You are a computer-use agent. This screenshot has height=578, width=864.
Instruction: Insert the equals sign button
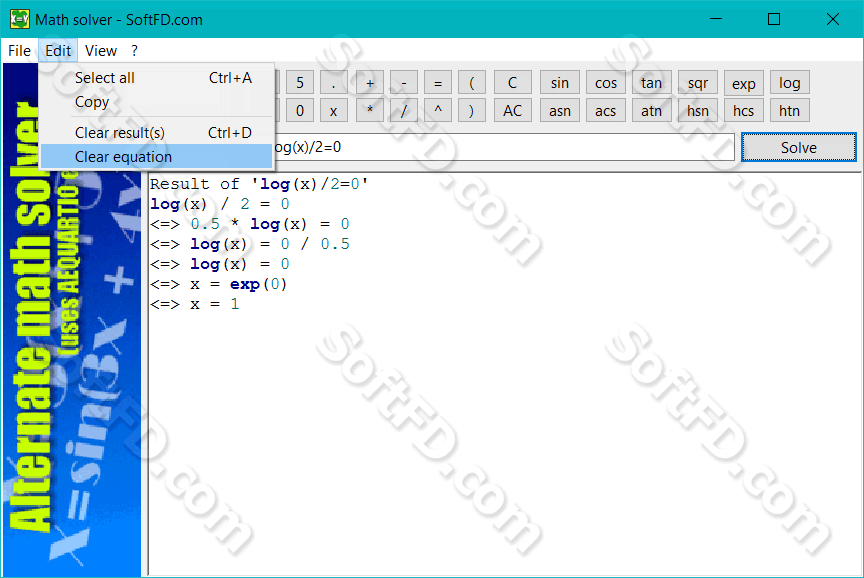point(438,83)
